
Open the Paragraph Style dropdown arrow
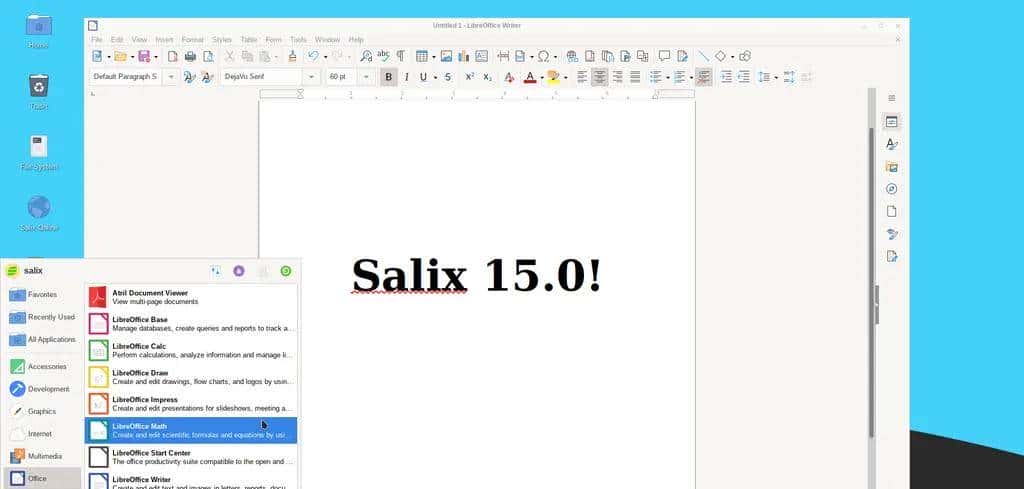pyautogui.click(x=171, y=77)
